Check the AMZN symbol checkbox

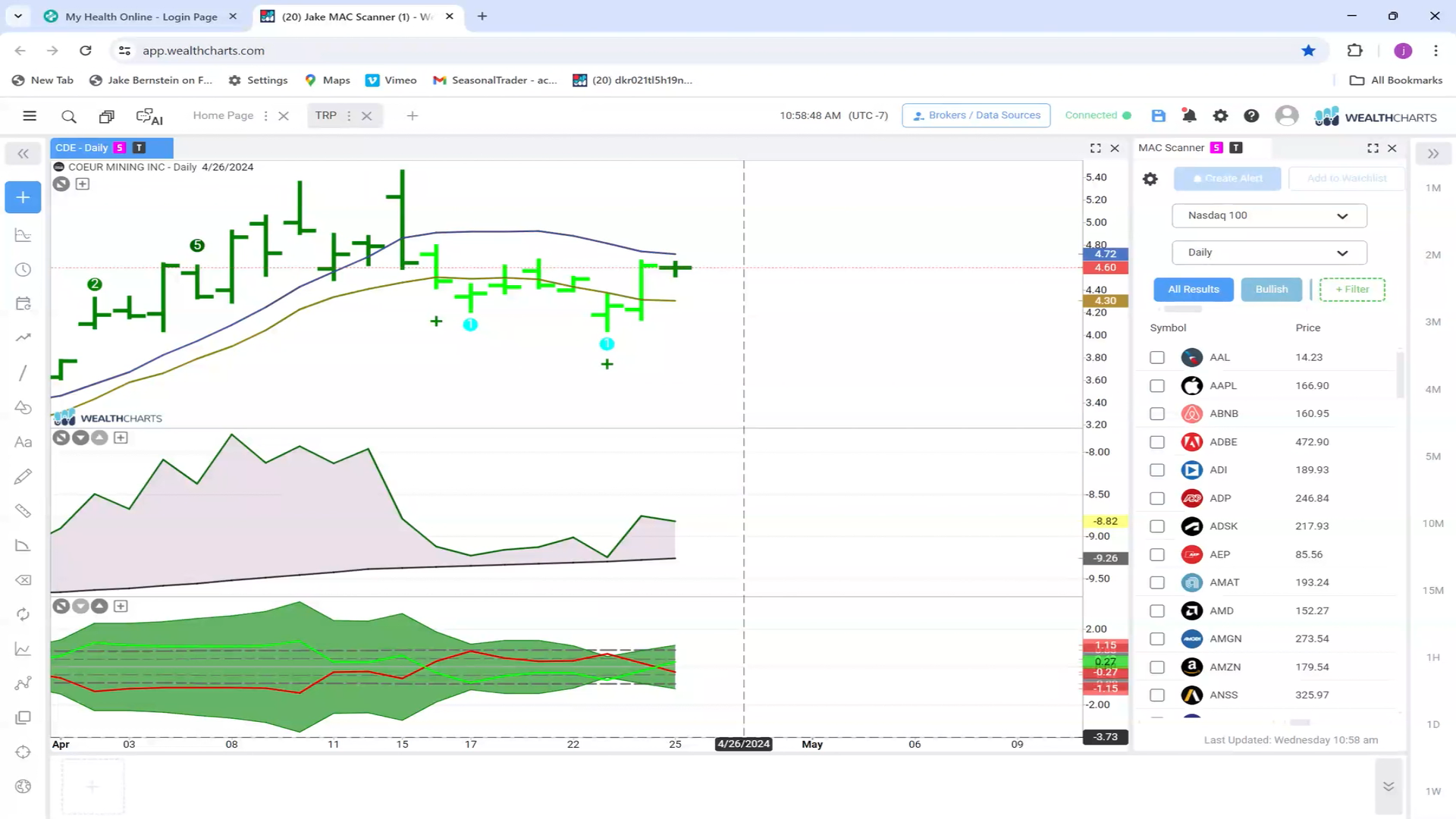(x=1157, y=667)
